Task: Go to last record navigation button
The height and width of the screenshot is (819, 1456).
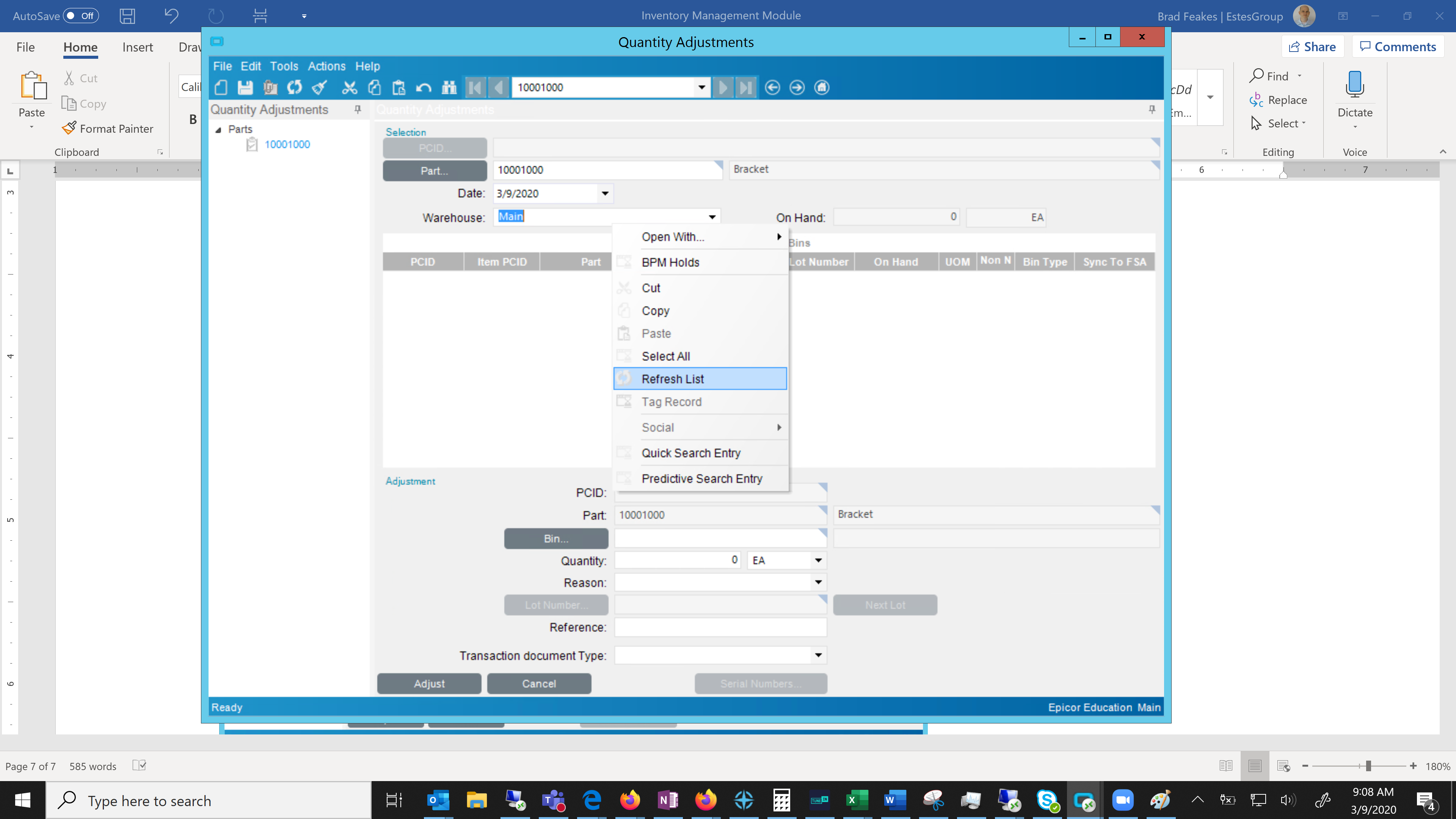Action: (746, 87)
